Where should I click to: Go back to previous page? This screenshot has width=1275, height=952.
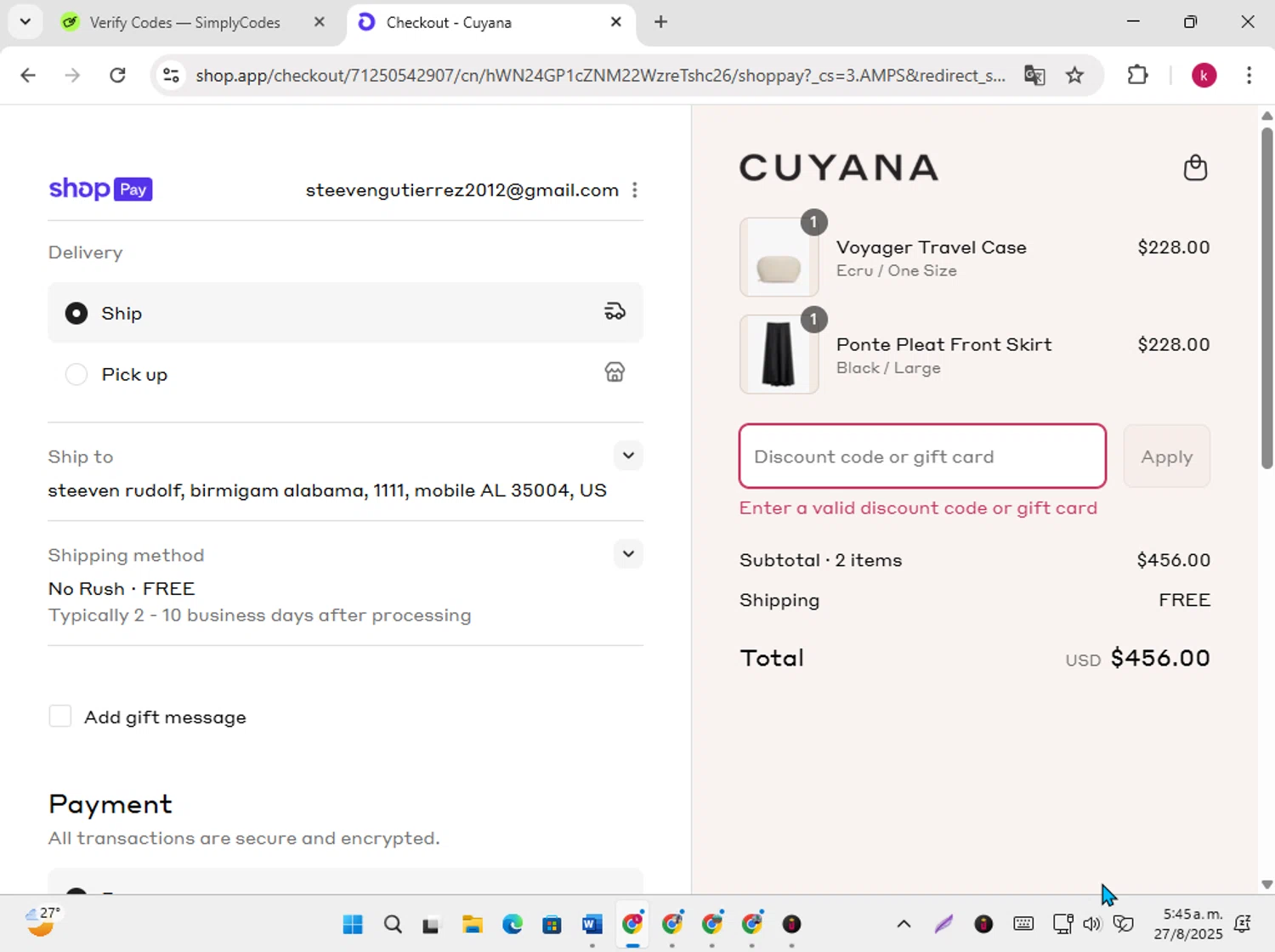coord(28,75)
